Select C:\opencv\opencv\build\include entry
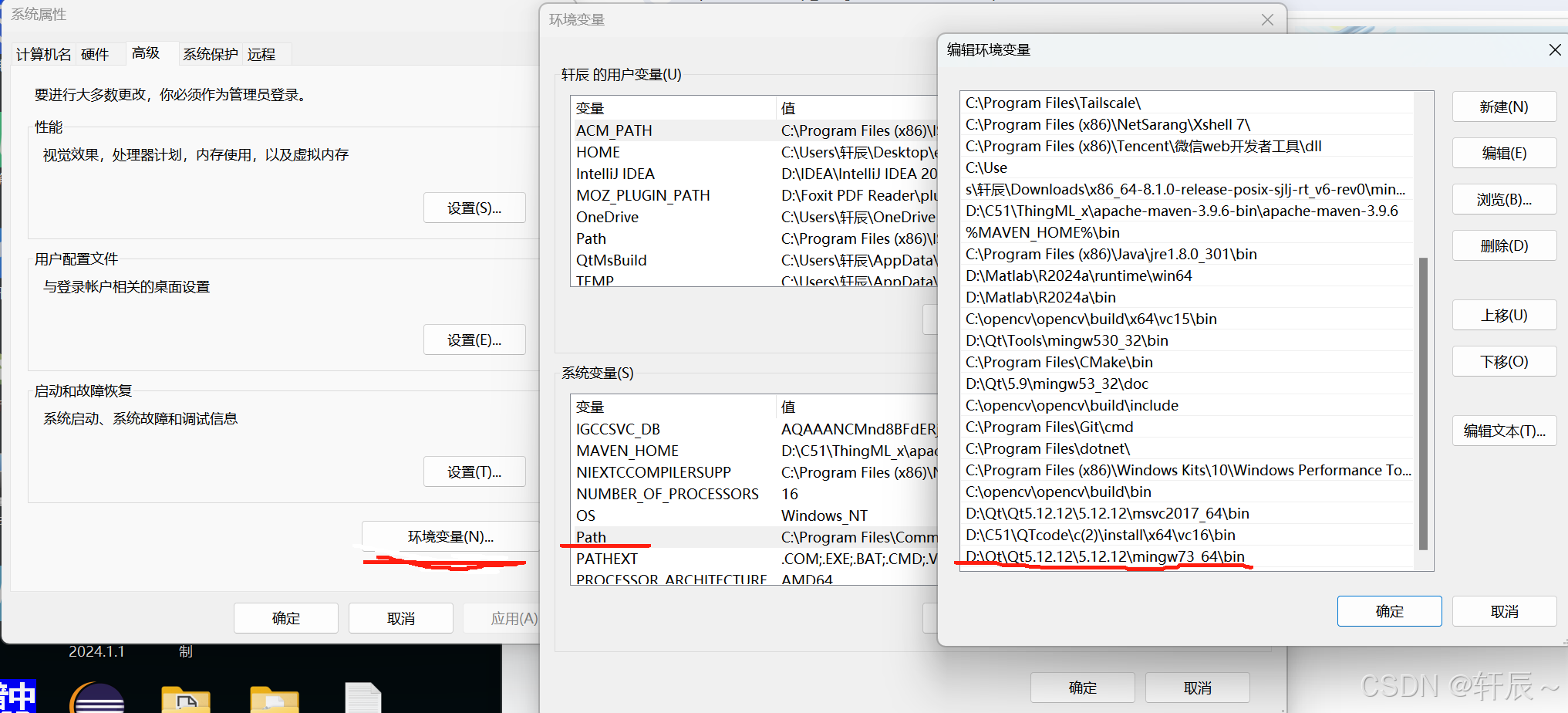This screenshot has width=1568, height=713. [1187, 405]
